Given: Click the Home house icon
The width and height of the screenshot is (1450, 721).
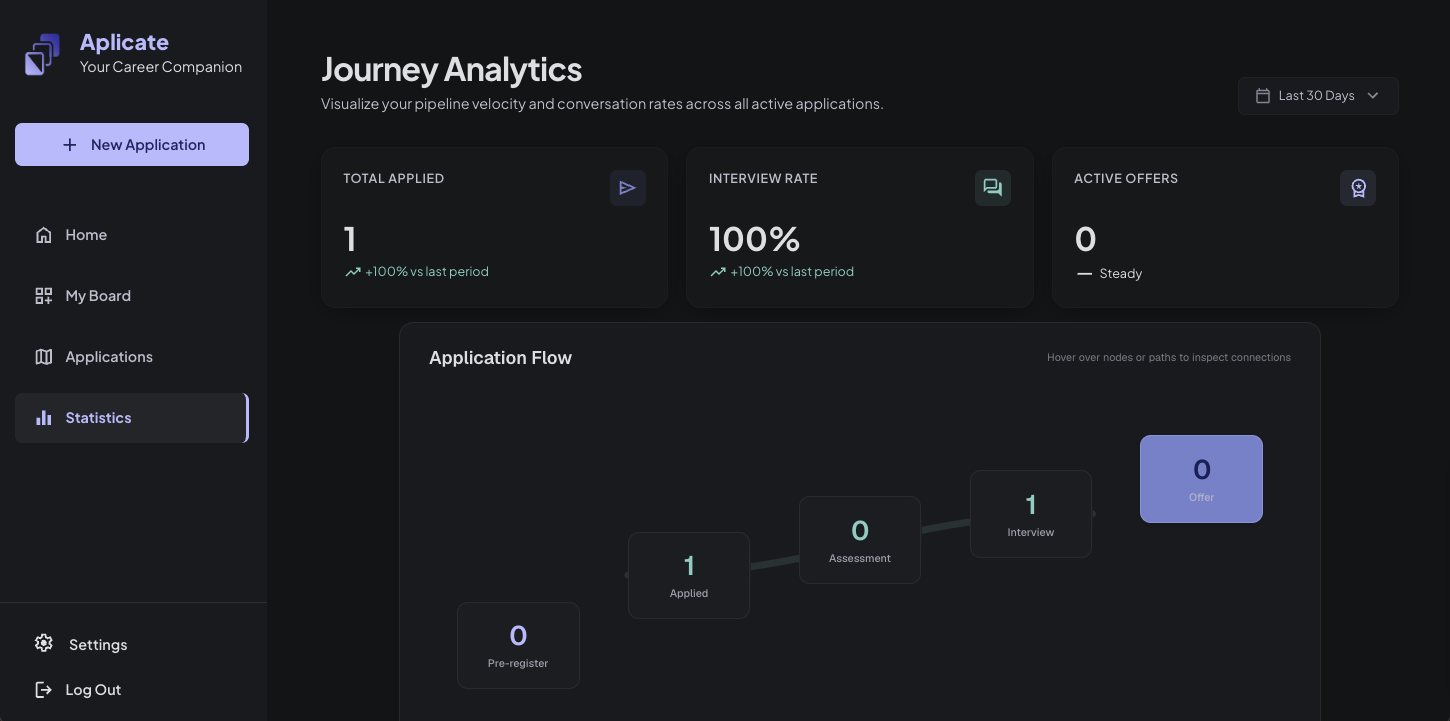Looking at the screenshot, I should click(44, 235).
